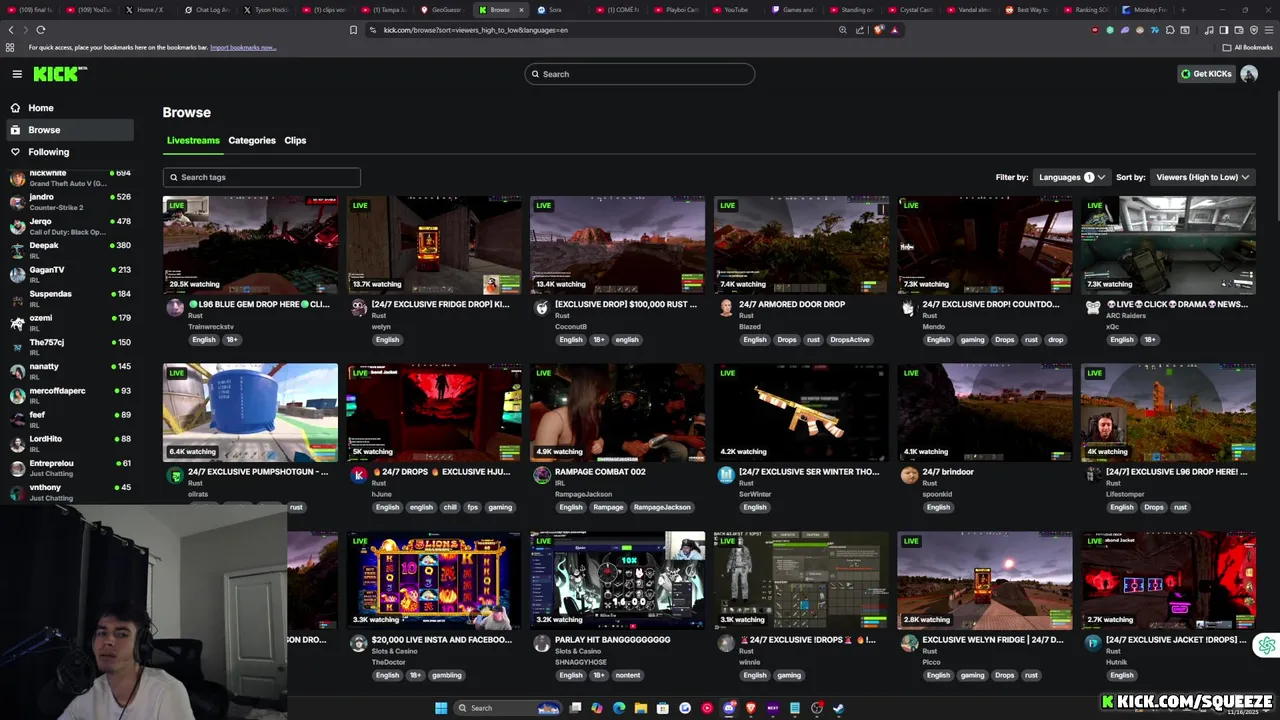This screenshot has width=1280, height=720.
Task: Open Suspendas in the followed channels list
Action: coord(70,298)
